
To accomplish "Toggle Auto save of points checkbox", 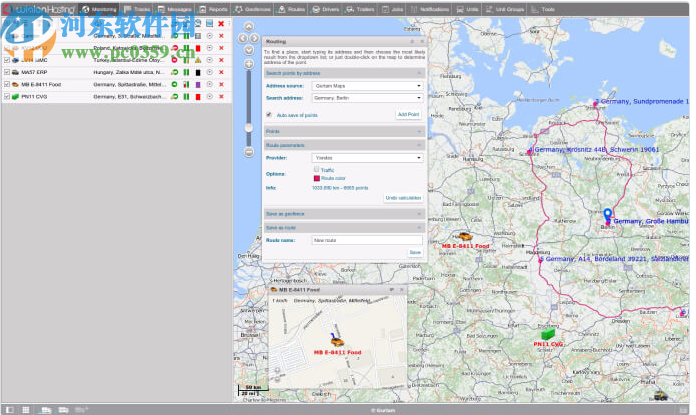I will [x=269, y=115].
